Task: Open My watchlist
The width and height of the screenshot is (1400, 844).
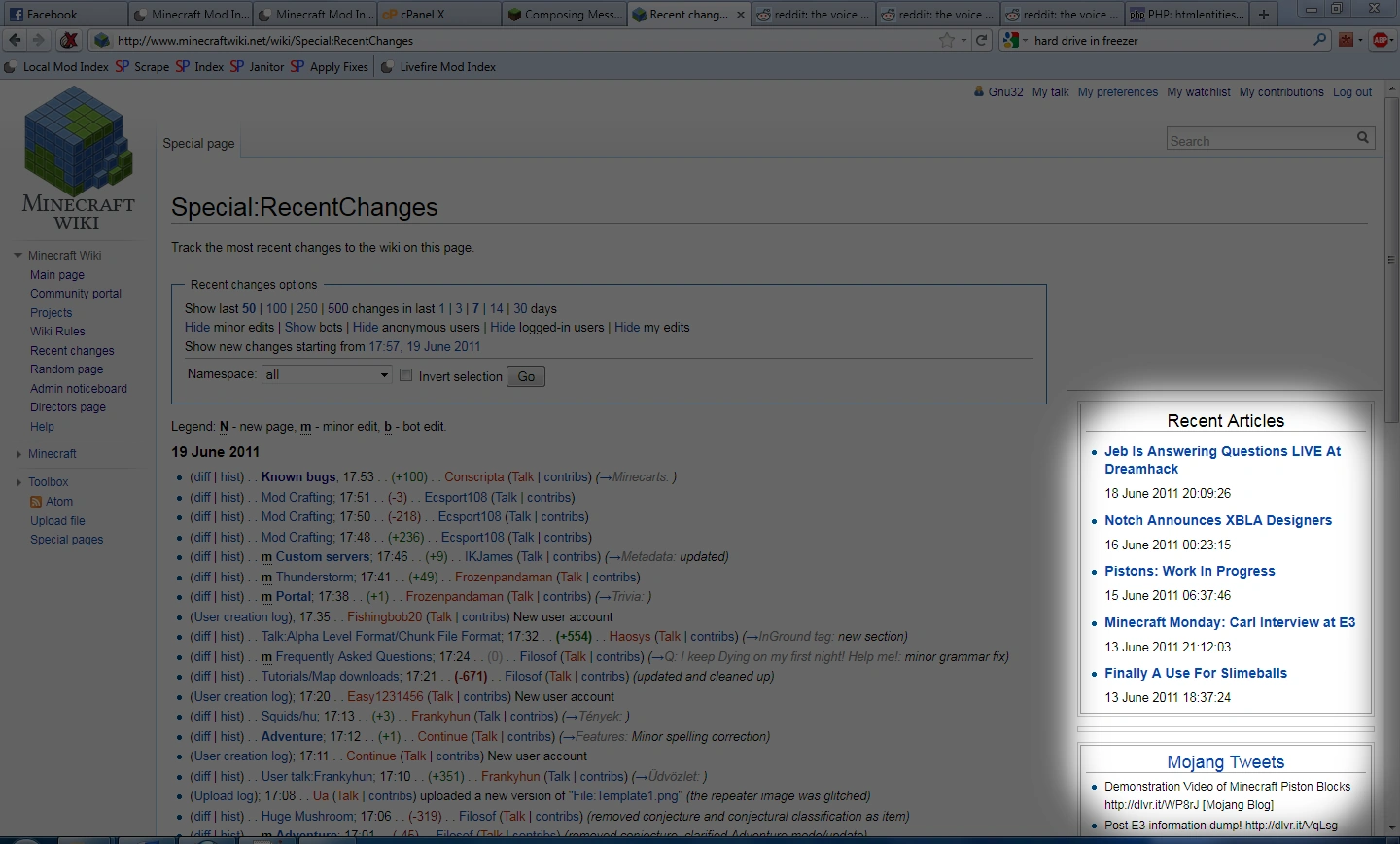Action: (1199, 92)
